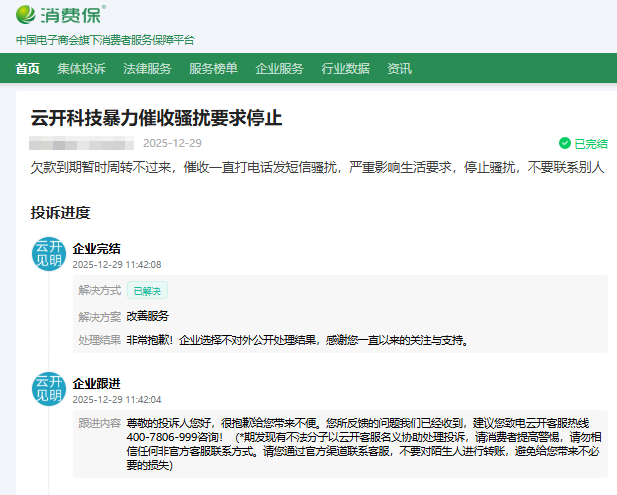Select 行业数据 in the navigation bar
Screen dimensions: 617x495
click(345, 69)
